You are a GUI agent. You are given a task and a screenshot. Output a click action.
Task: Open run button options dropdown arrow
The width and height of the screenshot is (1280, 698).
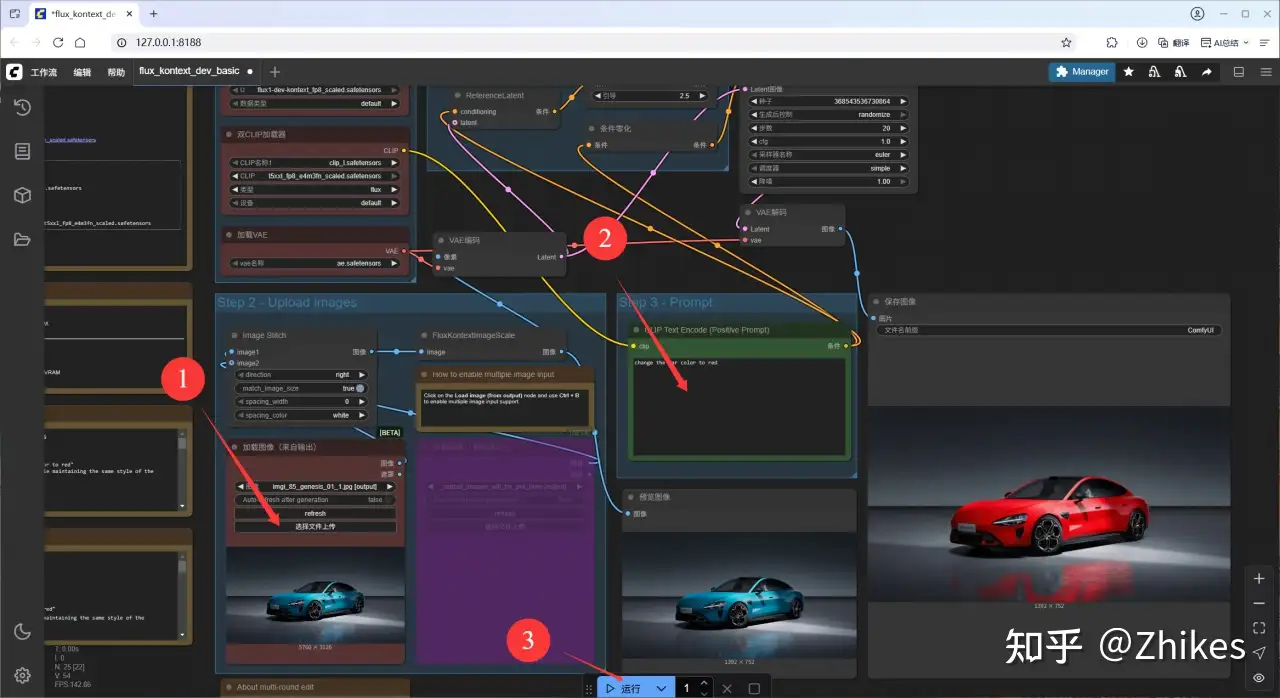(661, 688)
